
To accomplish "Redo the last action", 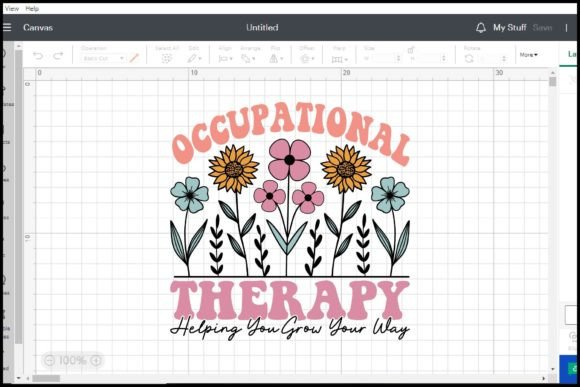I will (x=58, y=56).
